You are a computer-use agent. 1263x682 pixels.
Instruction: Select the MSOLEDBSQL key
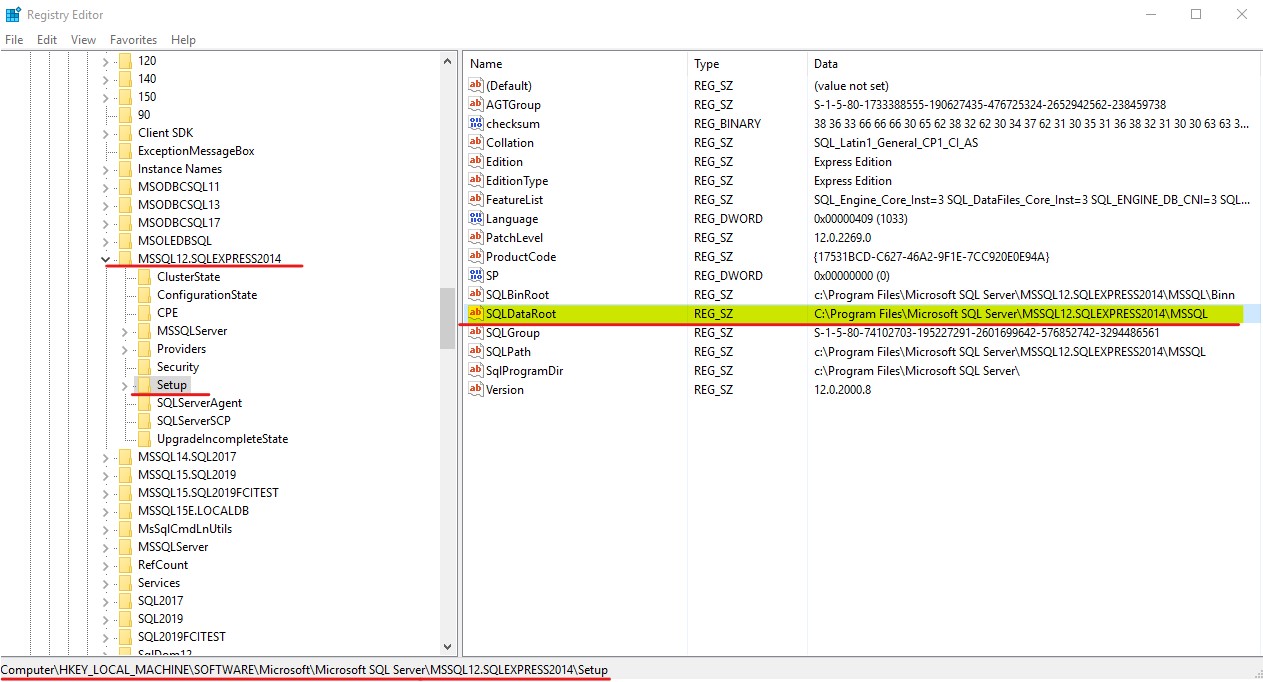point(175,241)
